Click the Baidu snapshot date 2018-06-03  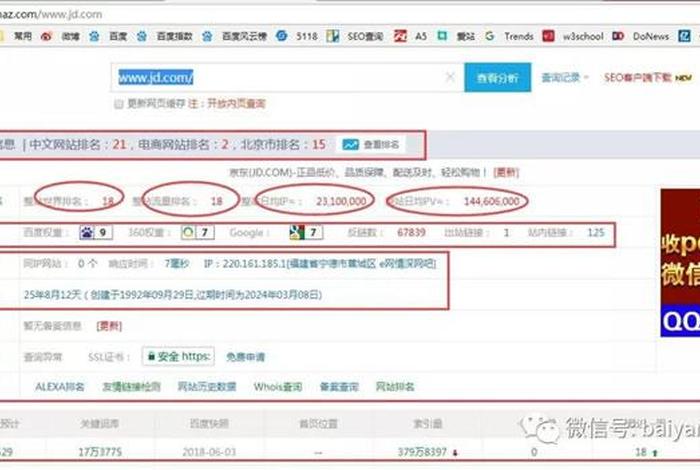click(x=209, y=452)
